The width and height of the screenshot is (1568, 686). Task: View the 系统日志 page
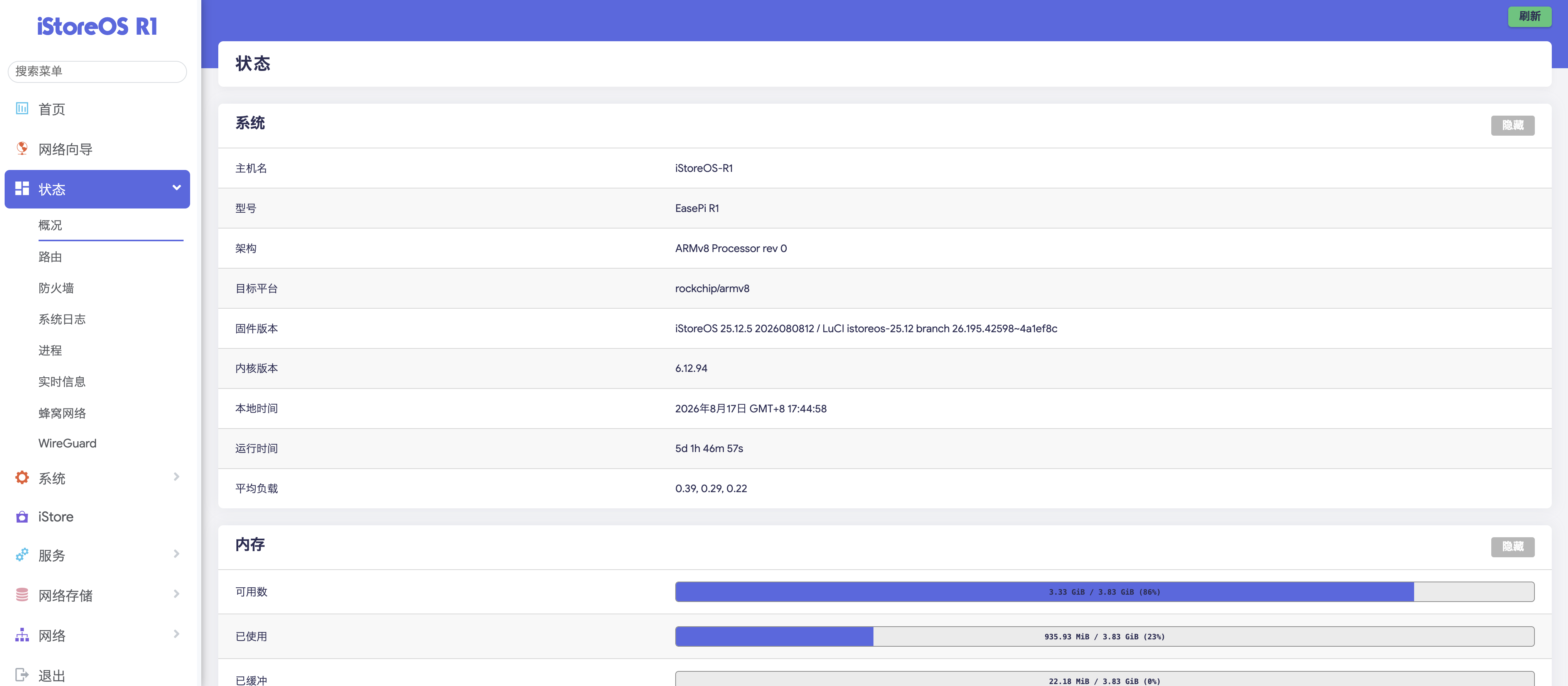(62, 320)
